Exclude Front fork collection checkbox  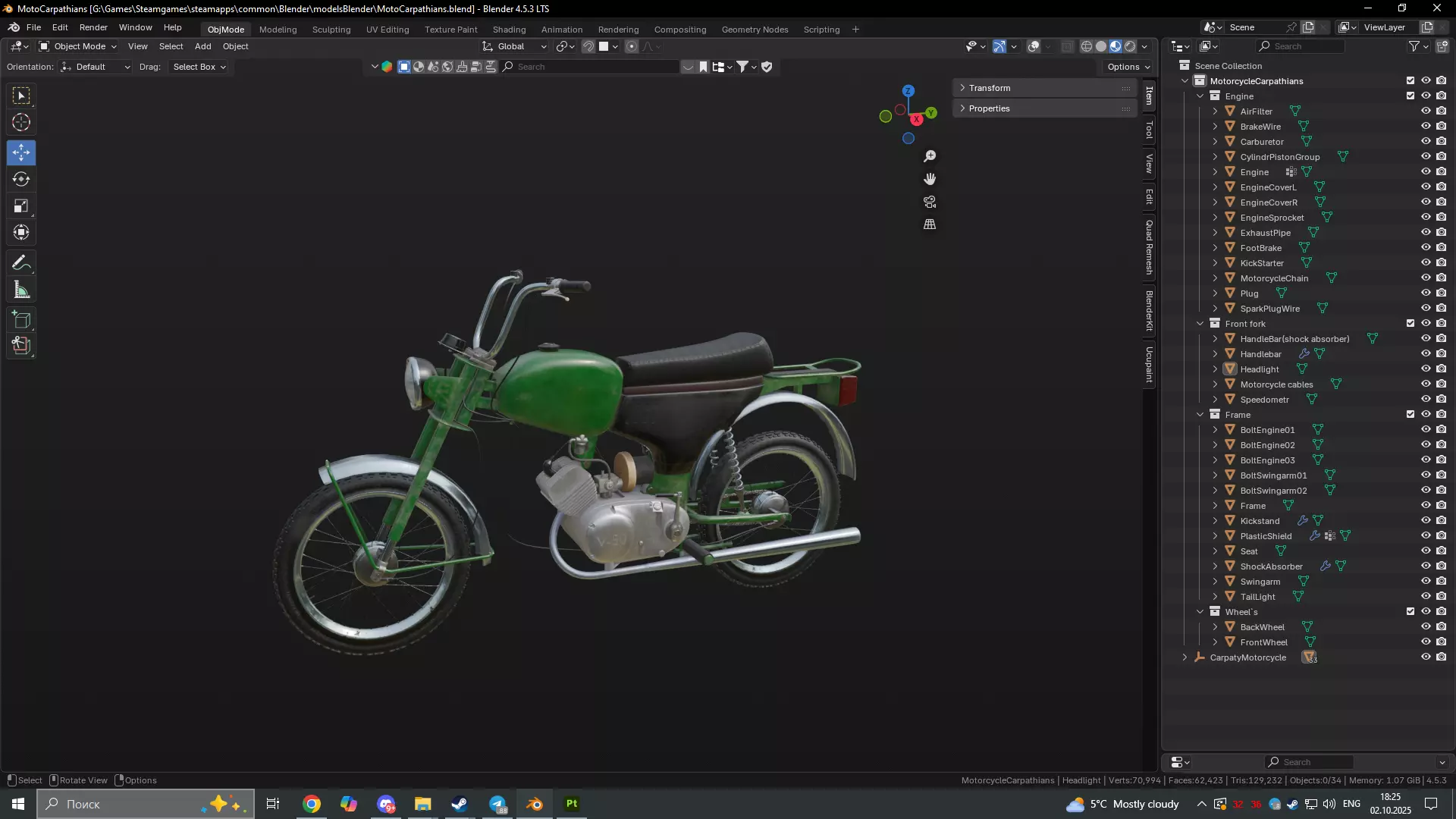(x=1410, y=324)
